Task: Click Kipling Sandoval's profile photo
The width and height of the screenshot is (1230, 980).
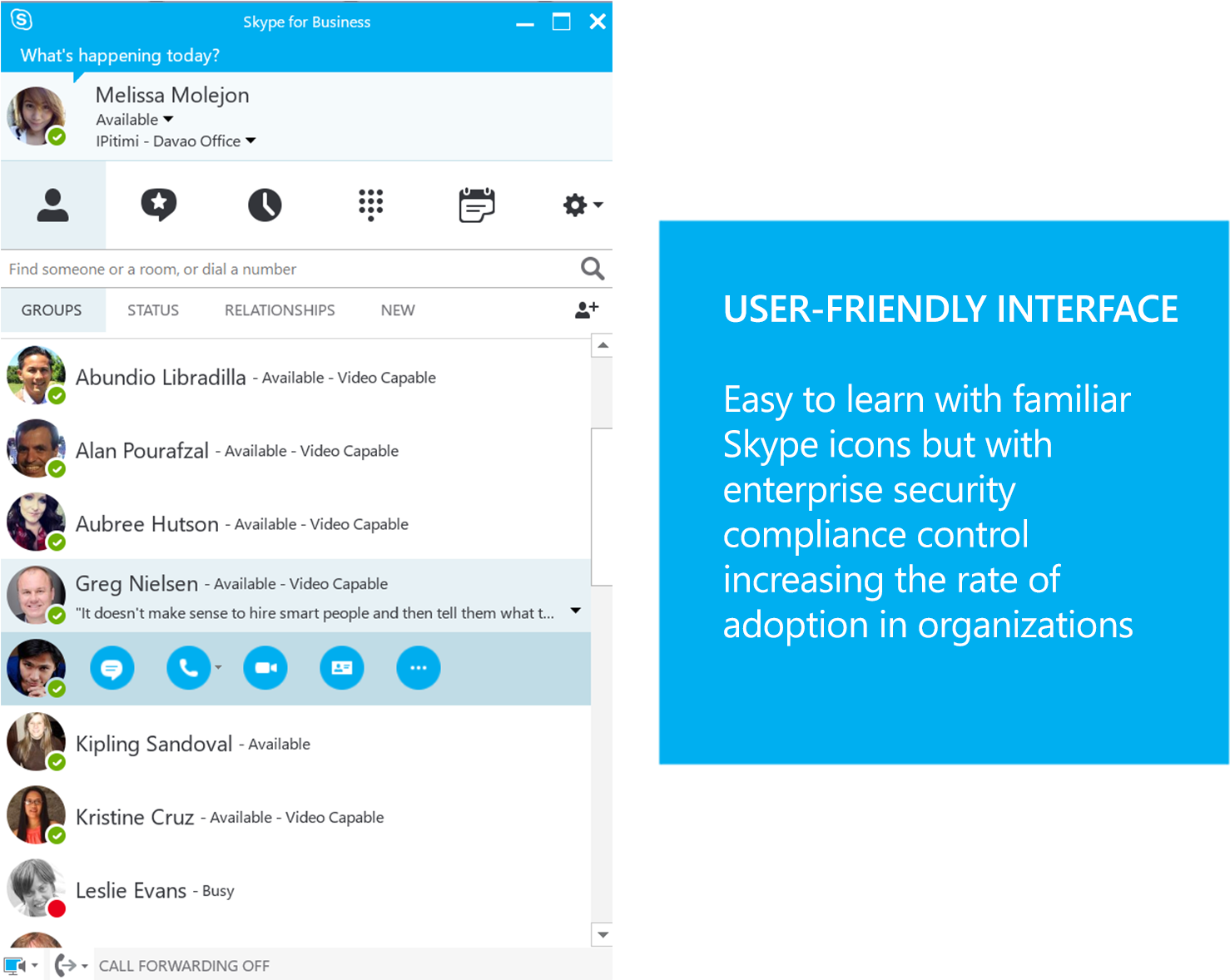Action: (x=36, y=741)
